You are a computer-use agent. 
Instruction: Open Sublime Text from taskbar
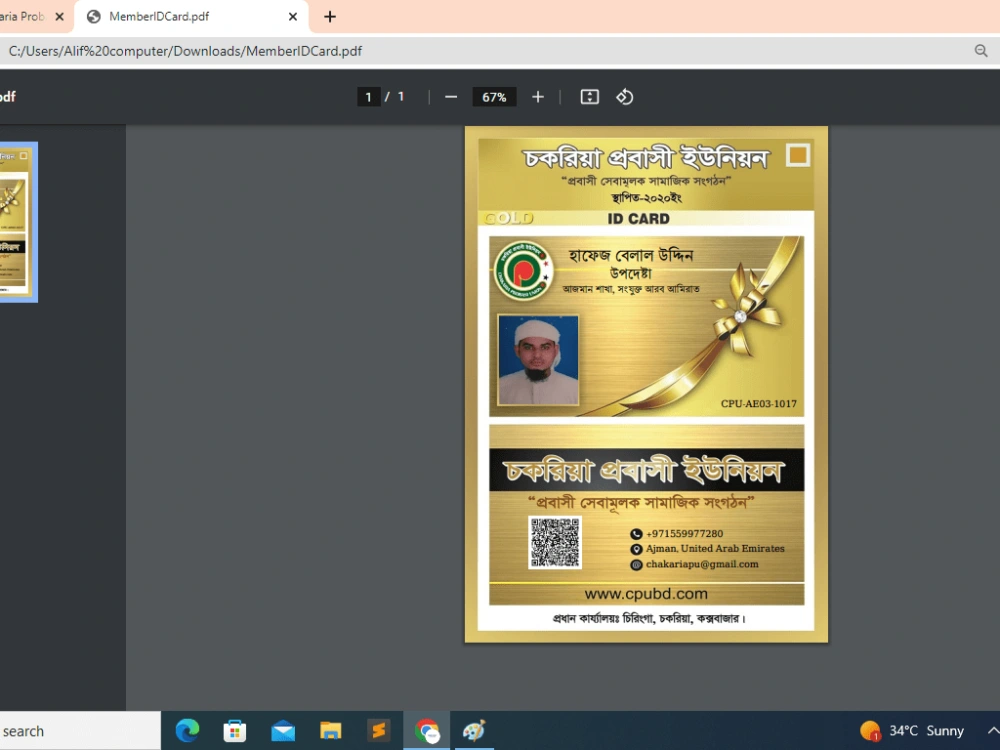(379, 730)
